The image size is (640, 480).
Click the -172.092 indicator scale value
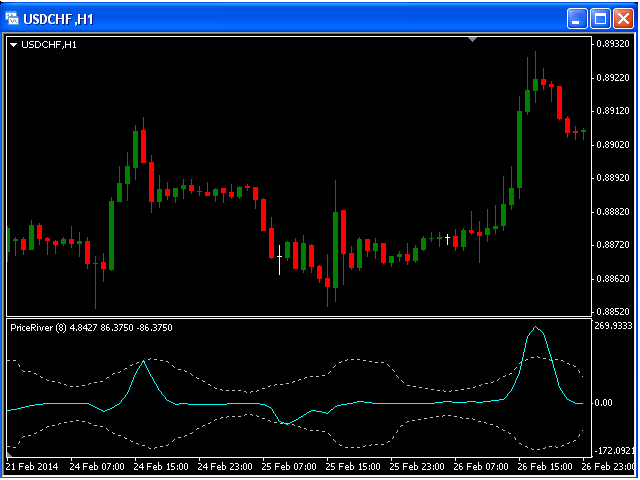tap(613, 451)
